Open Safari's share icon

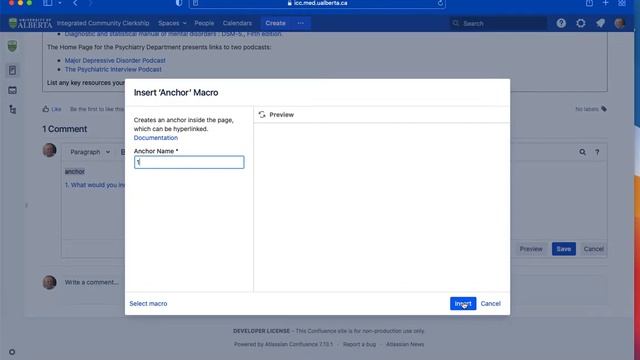tap(589, 3)
